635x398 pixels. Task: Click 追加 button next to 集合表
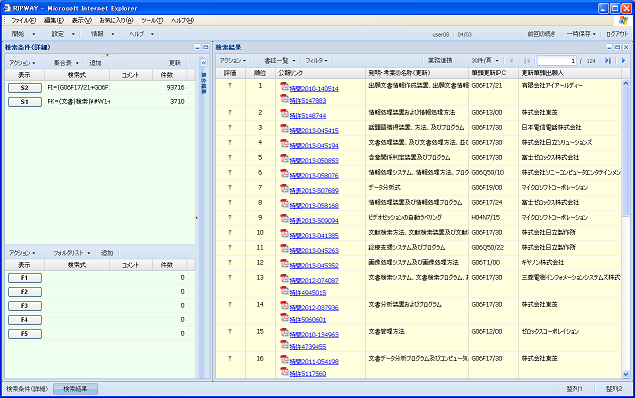tap(95, 63)
